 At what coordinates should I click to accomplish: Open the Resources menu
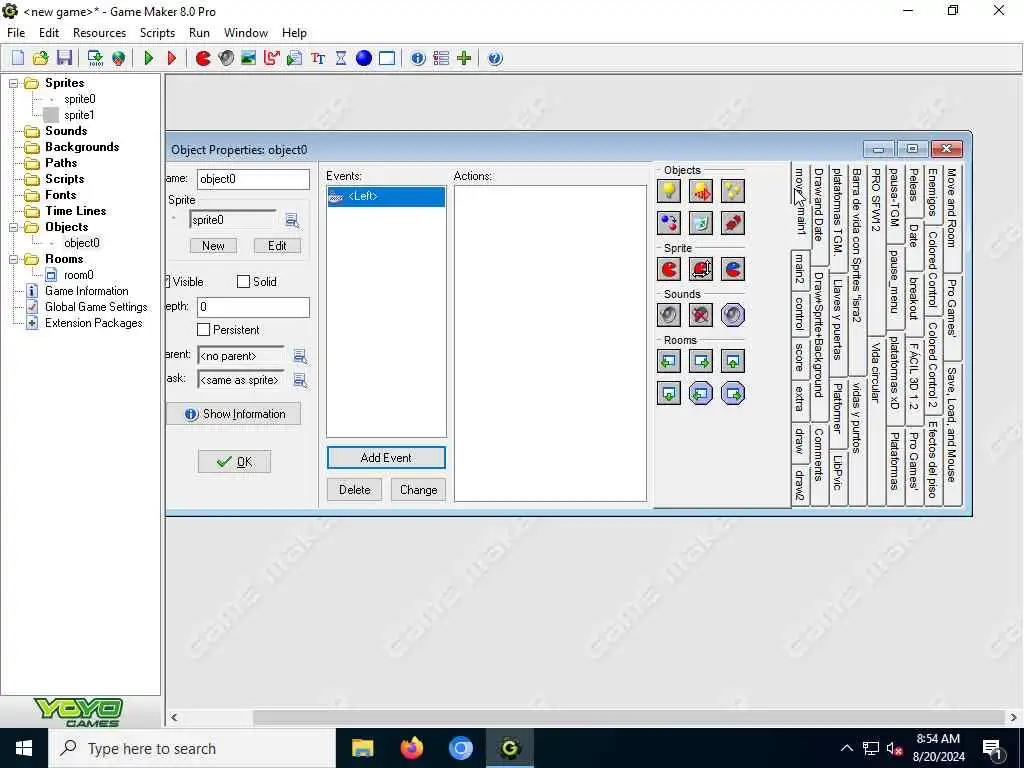coord(99,33)
